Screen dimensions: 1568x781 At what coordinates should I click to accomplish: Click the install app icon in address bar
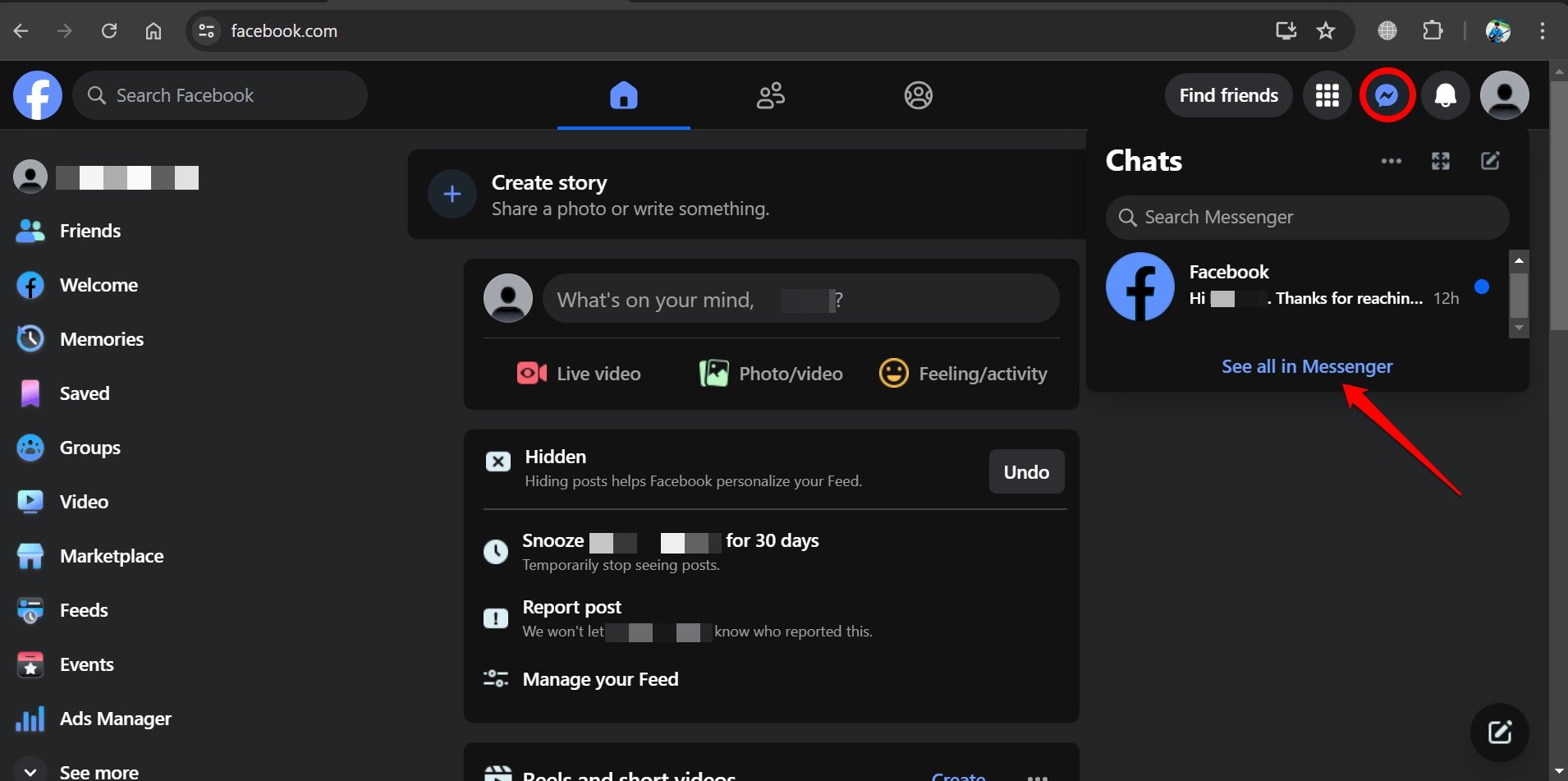(1286, 31)
